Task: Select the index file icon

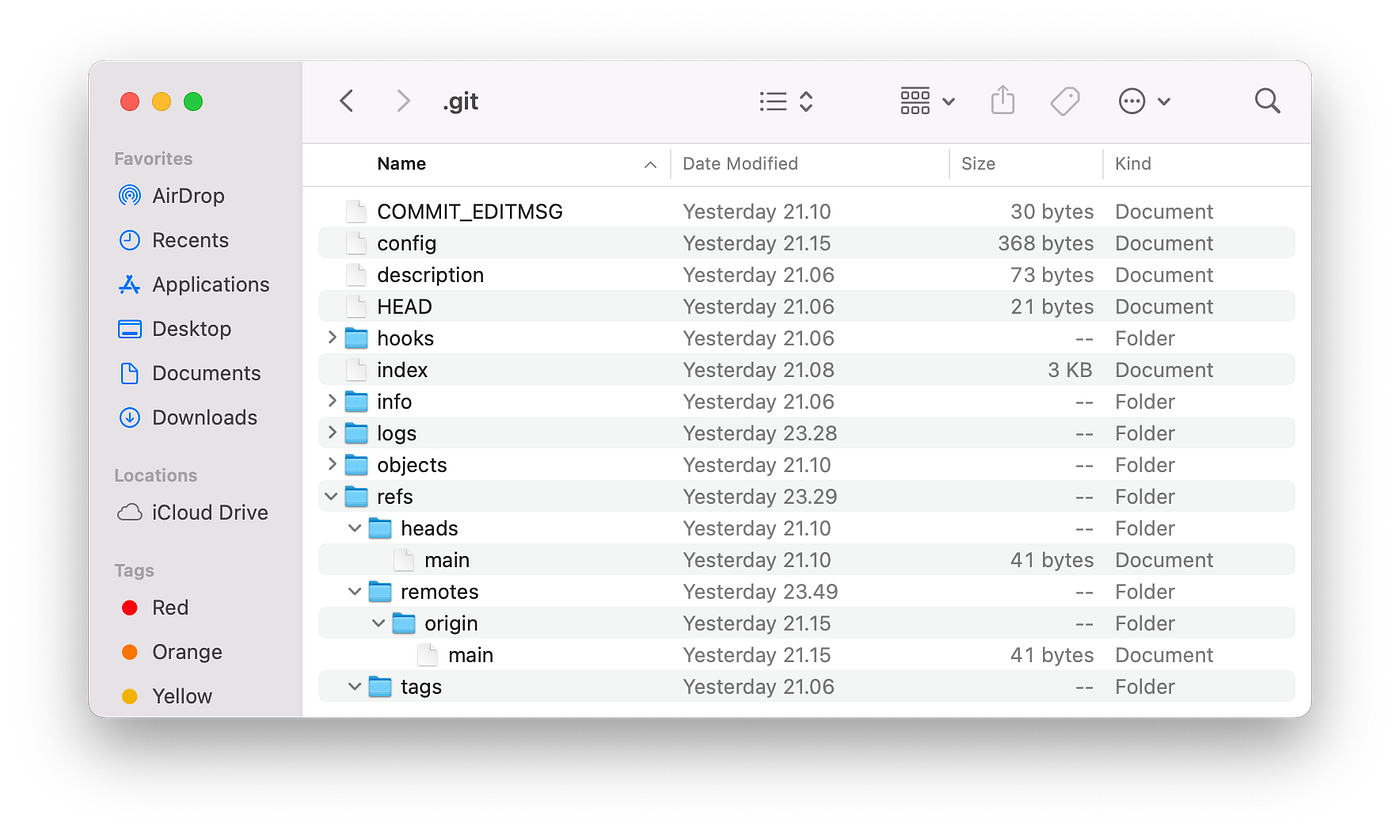Action: 356,370
